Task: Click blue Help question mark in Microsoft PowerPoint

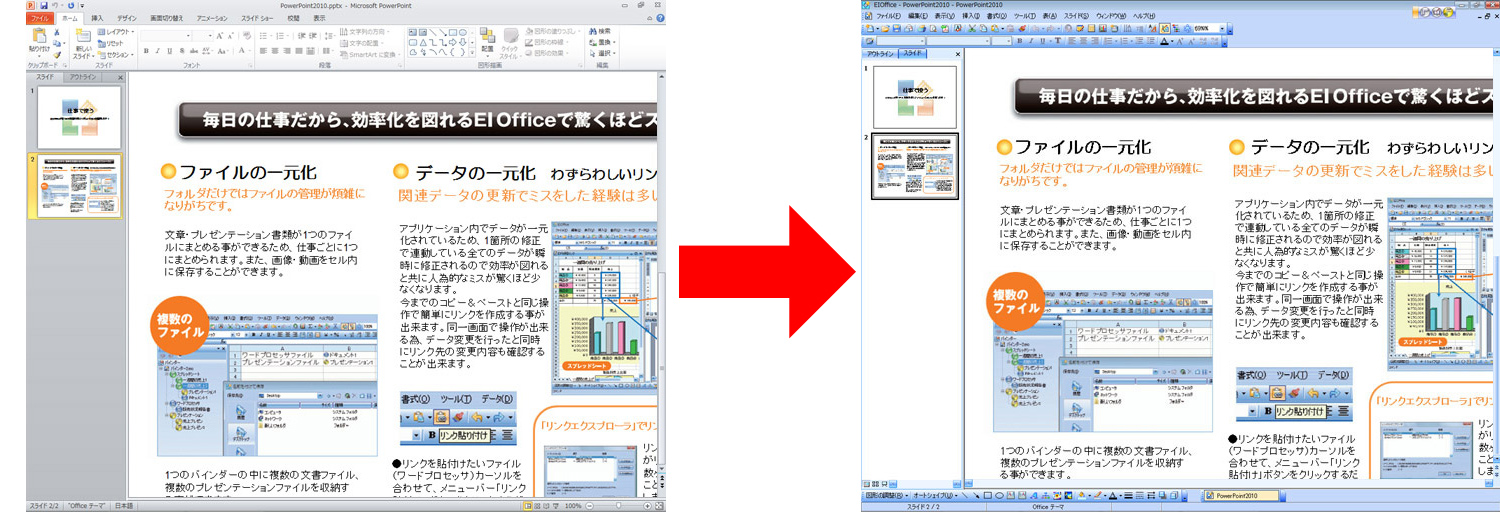Action: click(x=659, y=18)
